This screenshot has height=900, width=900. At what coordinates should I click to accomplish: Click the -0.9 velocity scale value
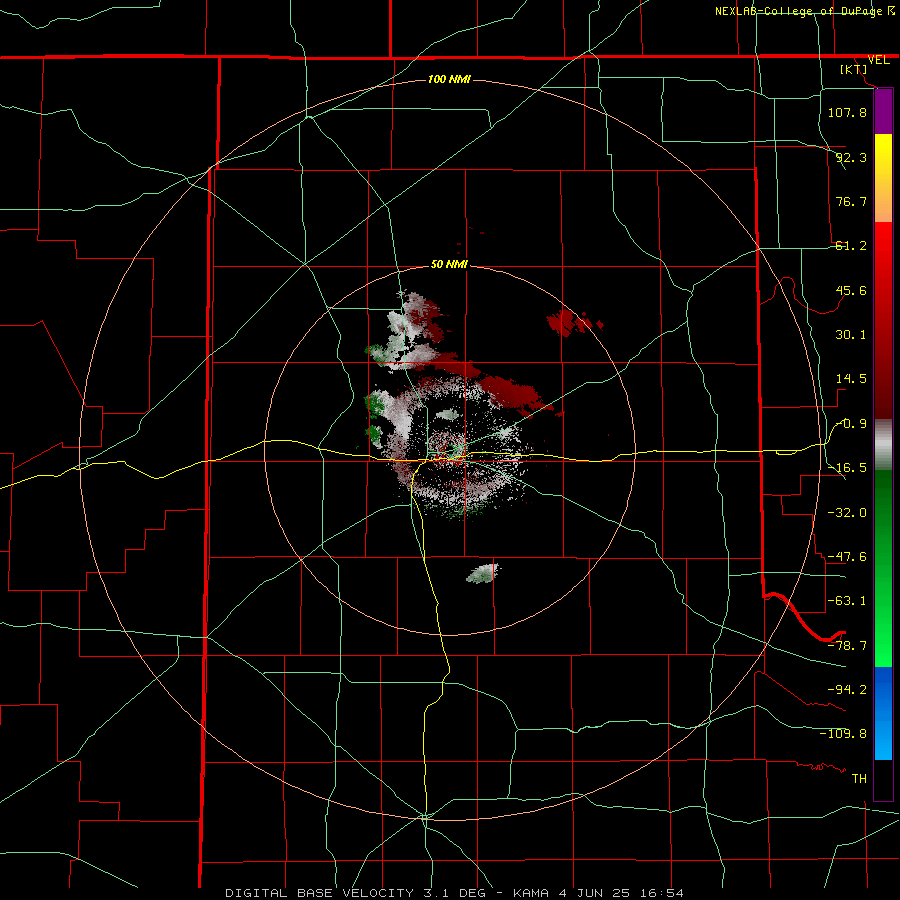point(851,424)
